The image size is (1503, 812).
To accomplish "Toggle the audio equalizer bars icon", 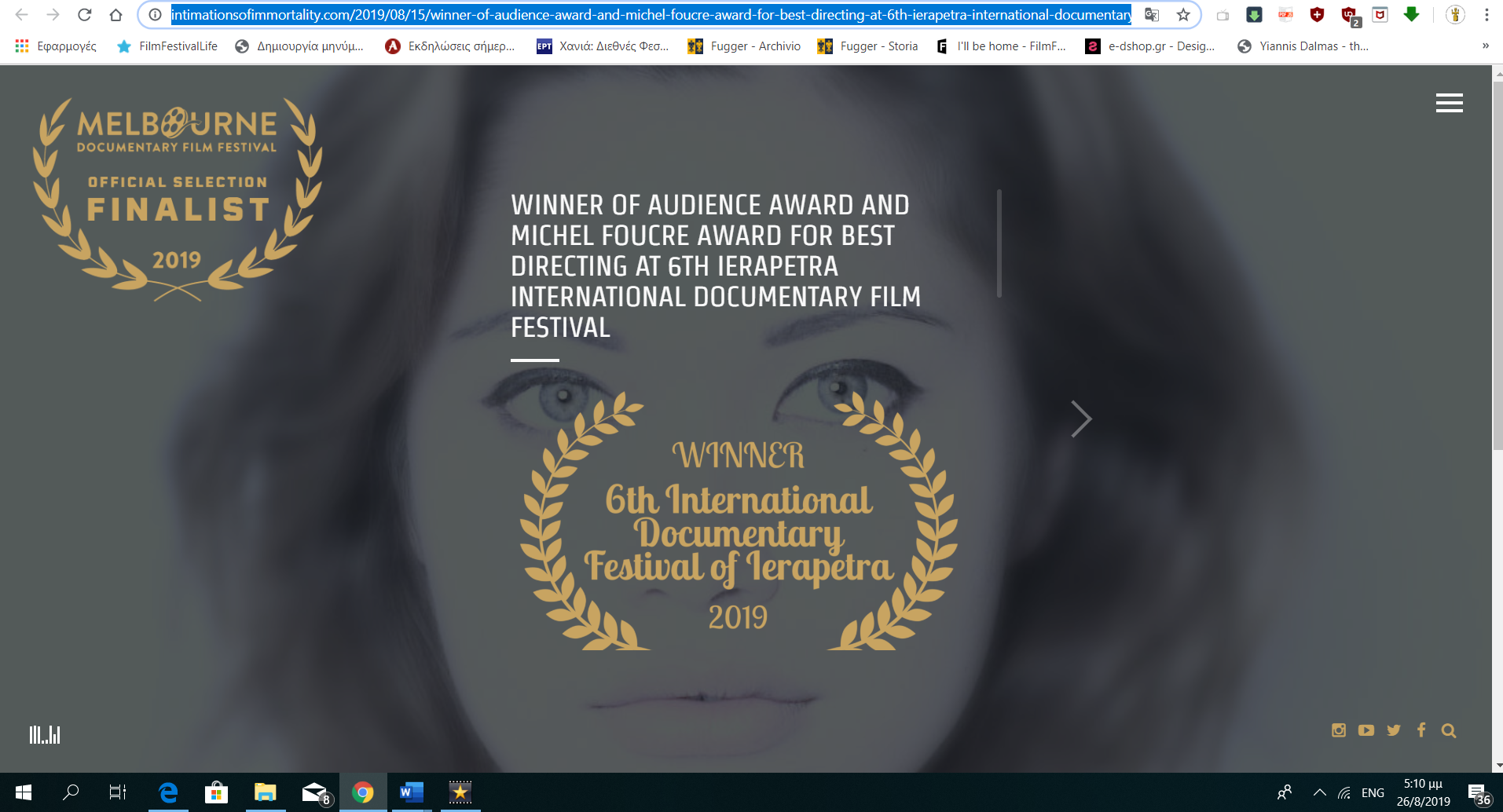I will (45, 735).
